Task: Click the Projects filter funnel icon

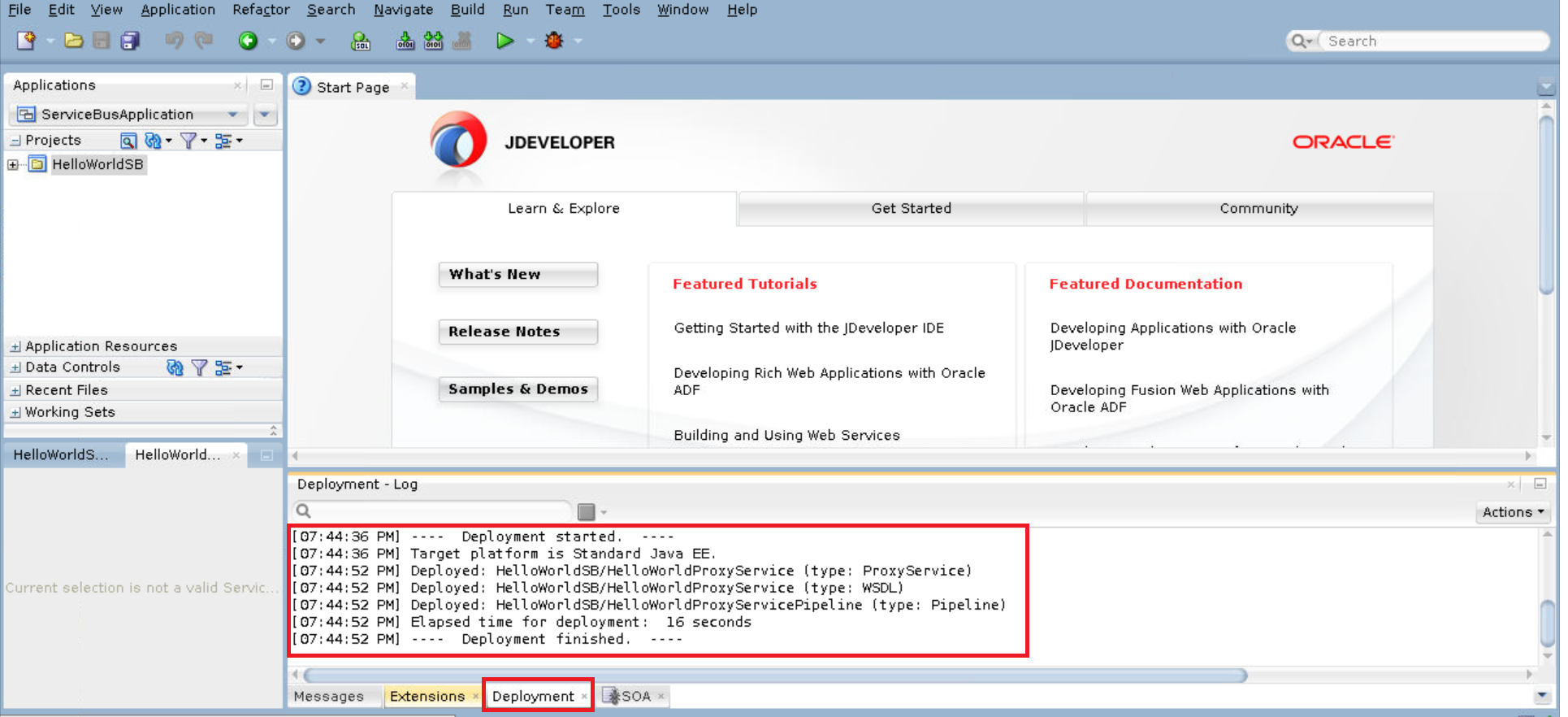Action: [x=188, y=141]
